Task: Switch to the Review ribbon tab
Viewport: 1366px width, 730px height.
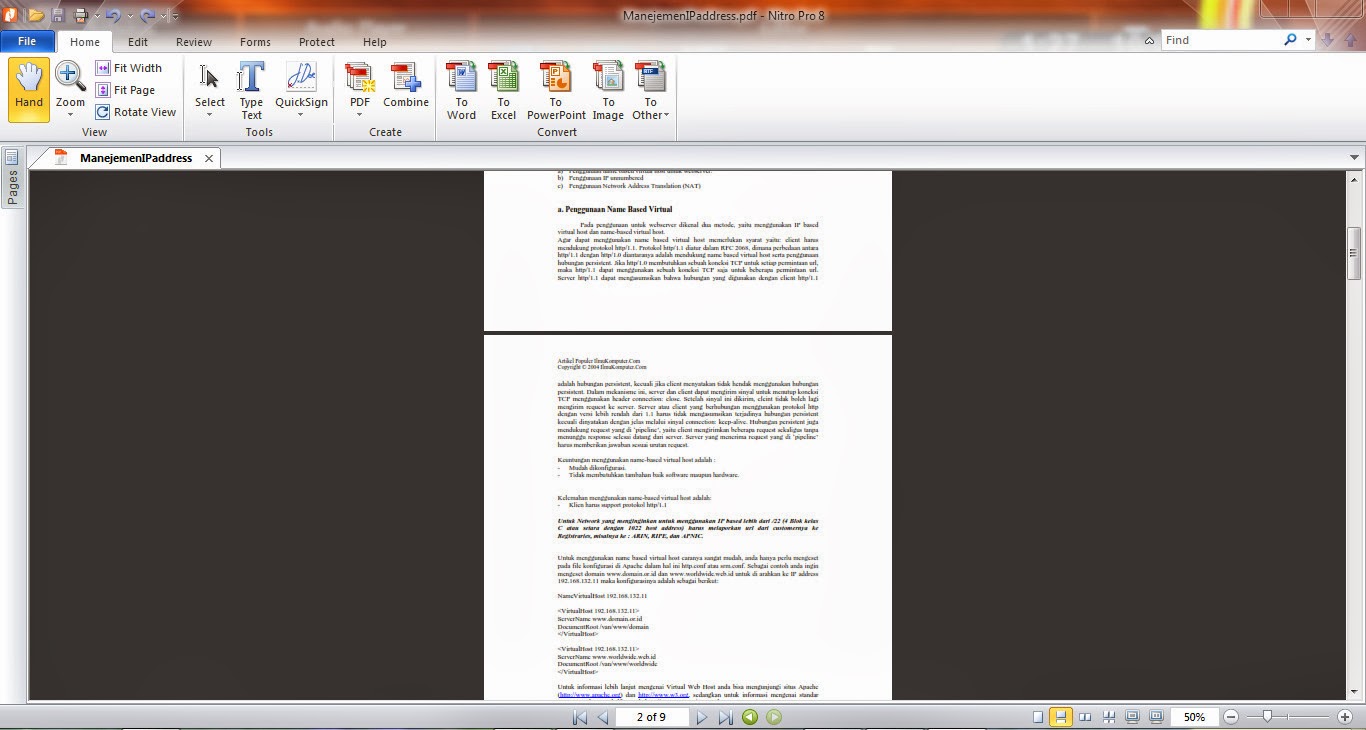Action: [194, 42]
